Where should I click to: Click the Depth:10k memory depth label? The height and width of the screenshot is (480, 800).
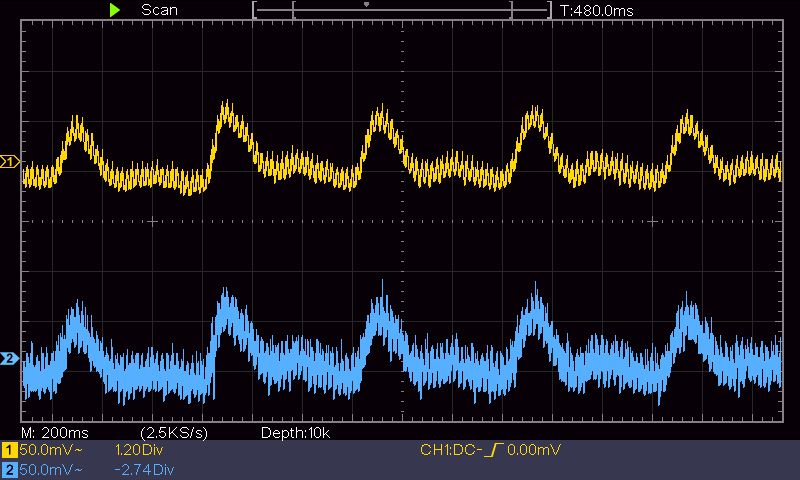295,433
